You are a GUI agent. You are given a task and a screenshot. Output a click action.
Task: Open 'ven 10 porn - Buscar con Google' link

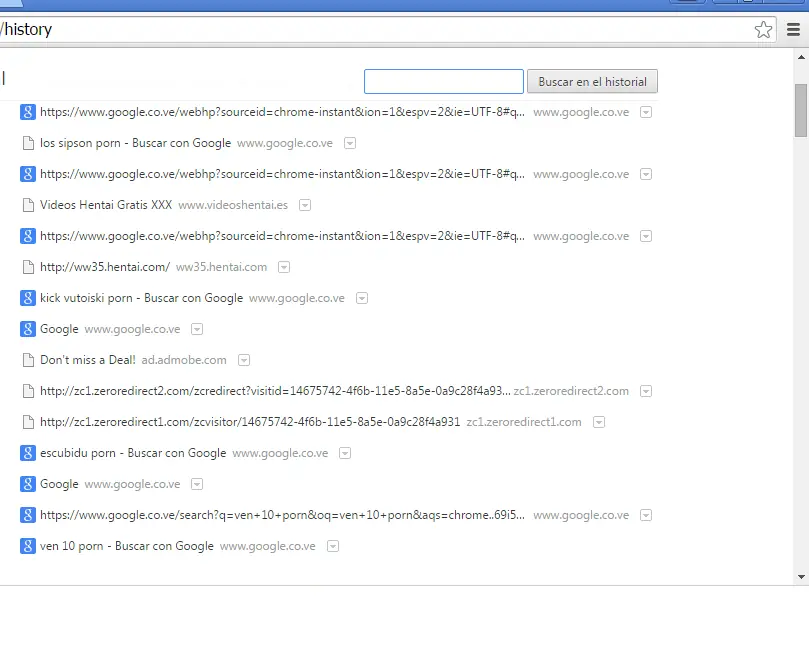pyautogui.click(x=127, y=546)
